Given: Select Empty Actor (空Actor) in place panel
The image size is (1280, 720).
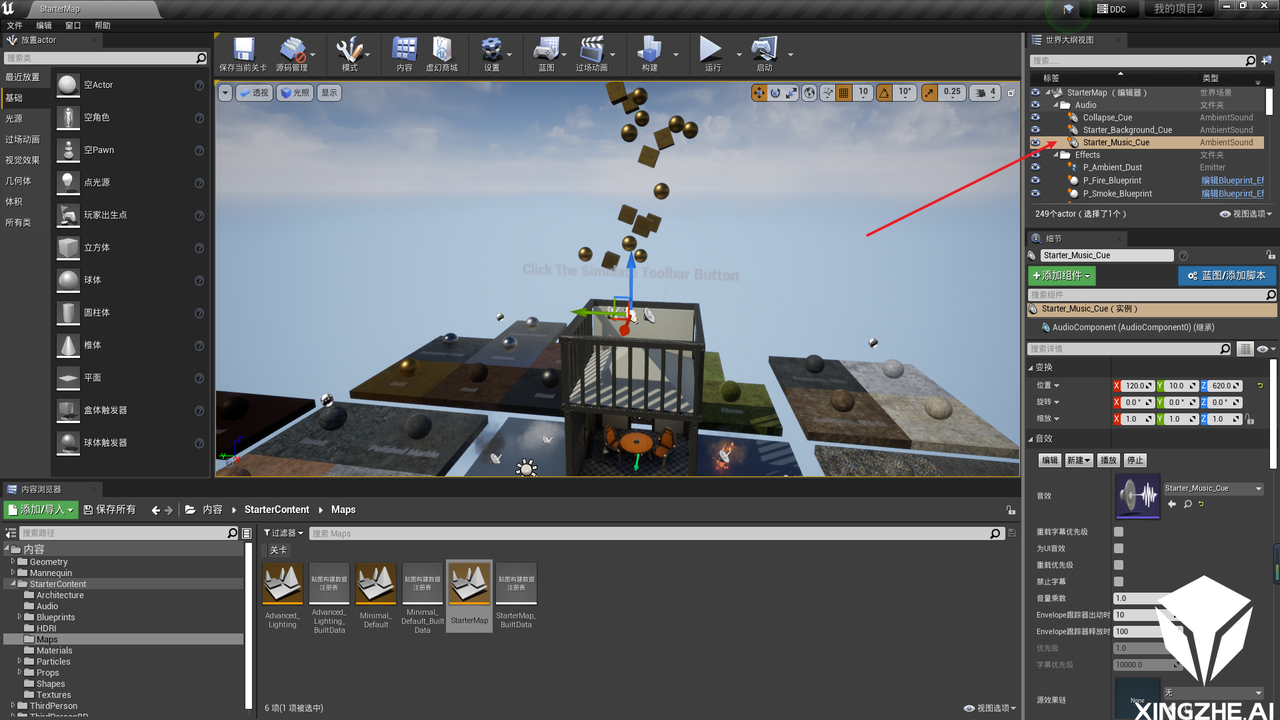Looking at the screenshot, I should (132, 85).
